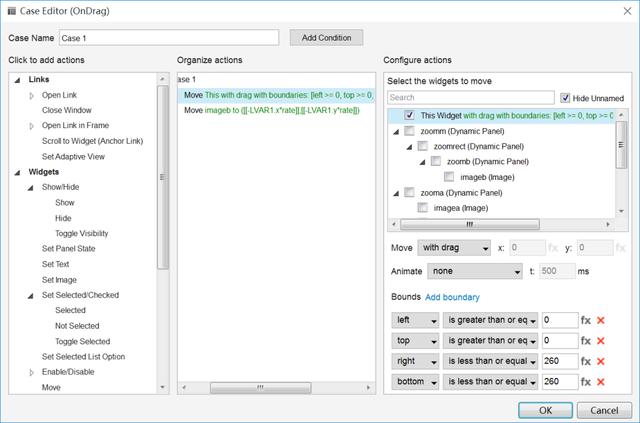Viewport: 640px width, 423px height.
Task: Collapse the Links action group
Action: point(17,80)
